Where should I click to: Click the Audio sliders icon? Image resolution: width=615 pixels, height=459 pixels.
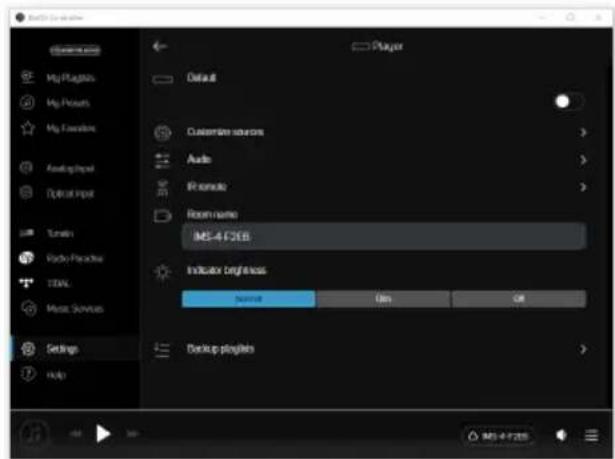click(x=162, y=160)
